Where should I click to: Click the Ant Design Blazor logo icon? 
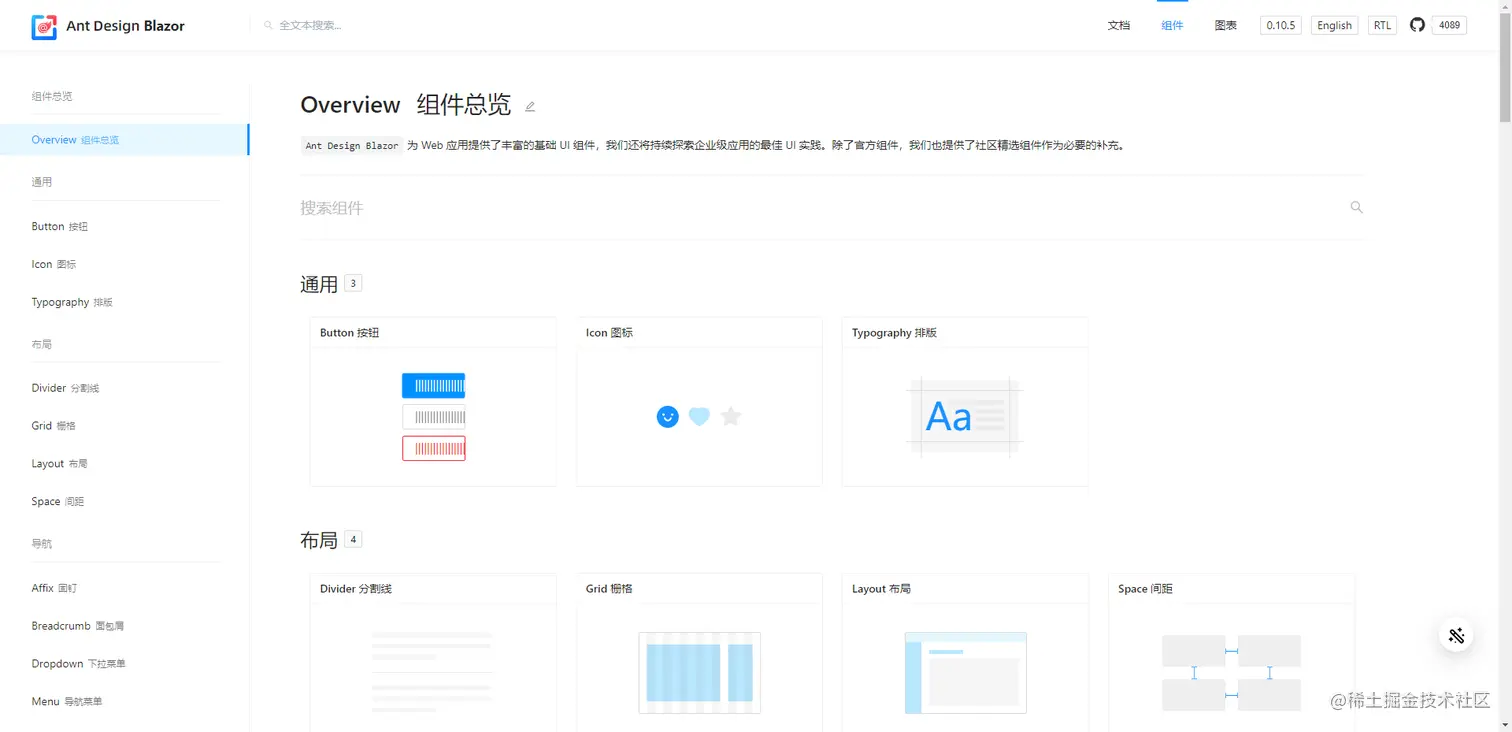(44, 26)
